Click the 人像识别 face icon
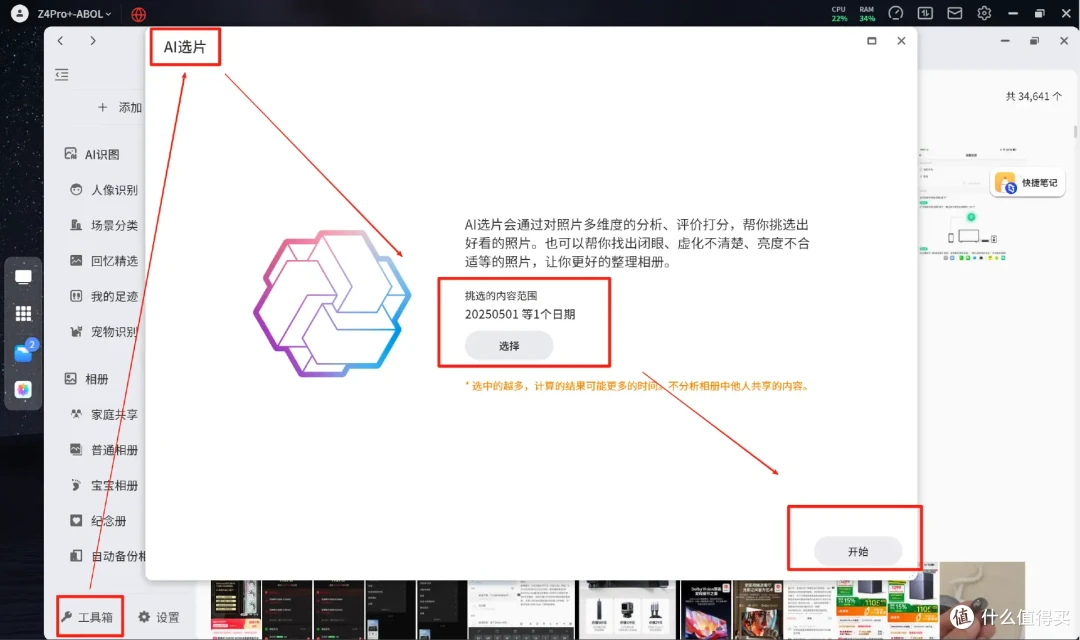 click(x=76, y=189)
